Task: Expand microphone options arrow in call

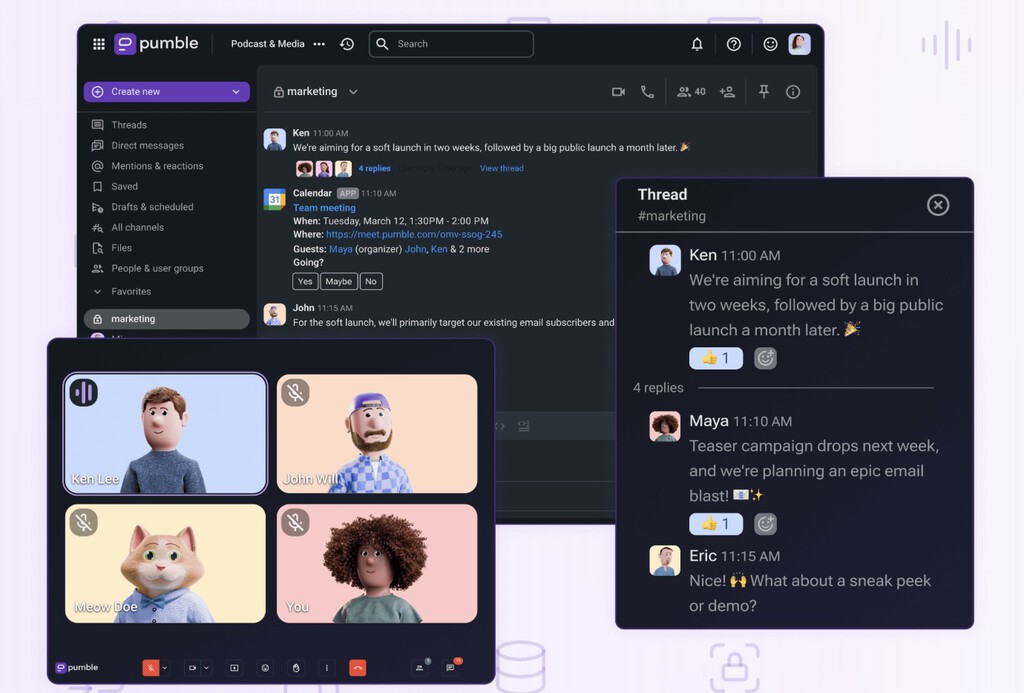Action: pyautogui.click(x=165, y=668)
